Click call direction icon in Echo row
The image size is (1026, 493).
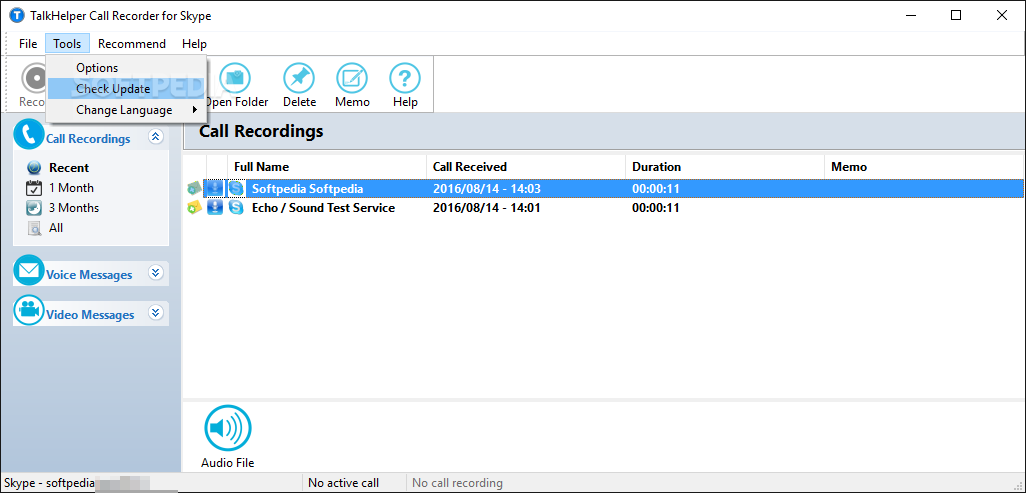click(194, 208)
